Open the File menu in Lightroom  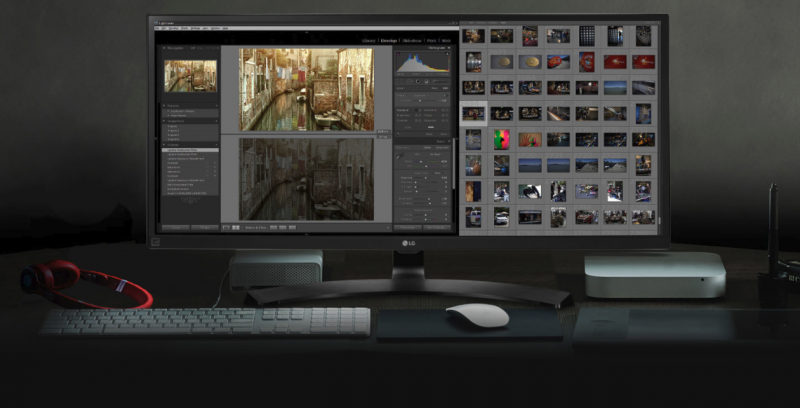point(158,29)
